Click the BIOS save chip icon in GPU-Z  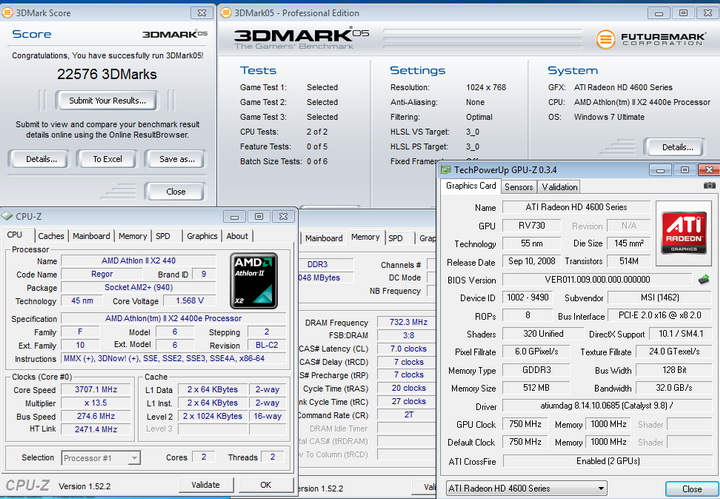click(x=703, y=279)
